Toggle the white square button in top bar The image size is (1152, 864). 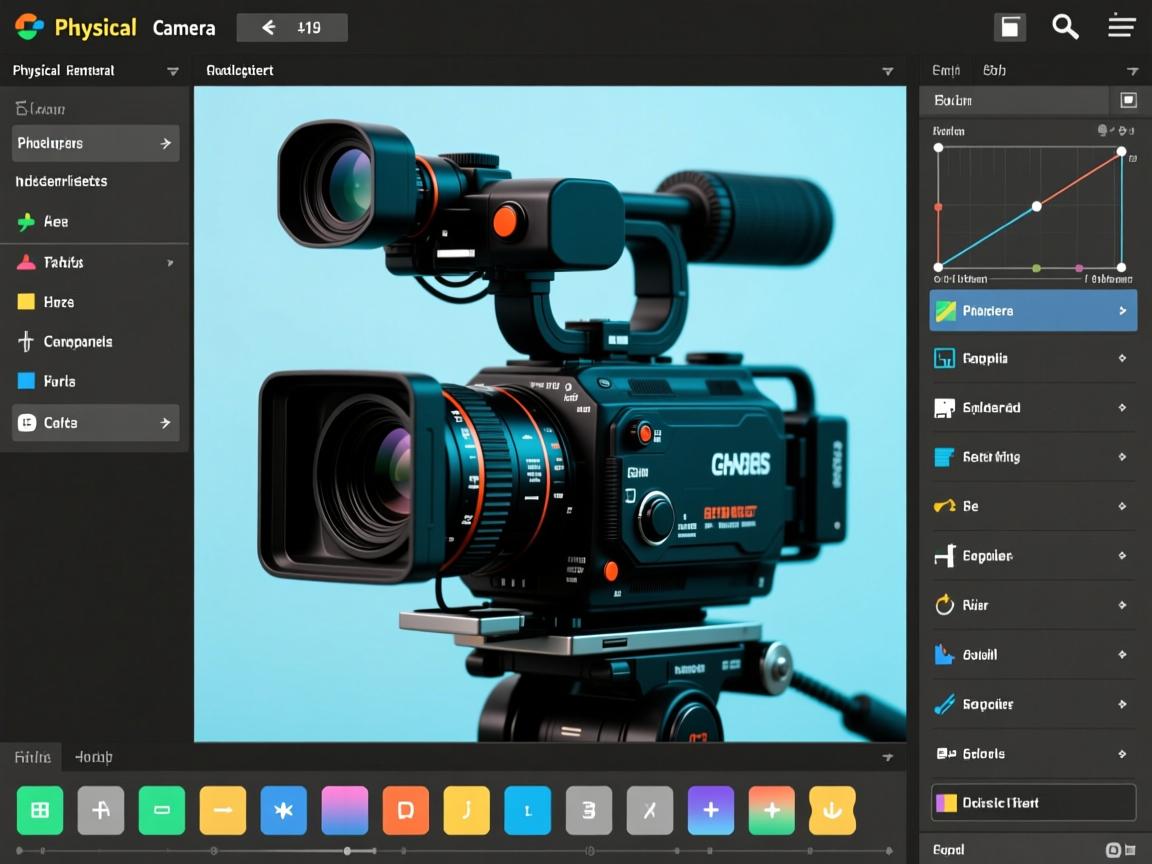click(1010, 27)
